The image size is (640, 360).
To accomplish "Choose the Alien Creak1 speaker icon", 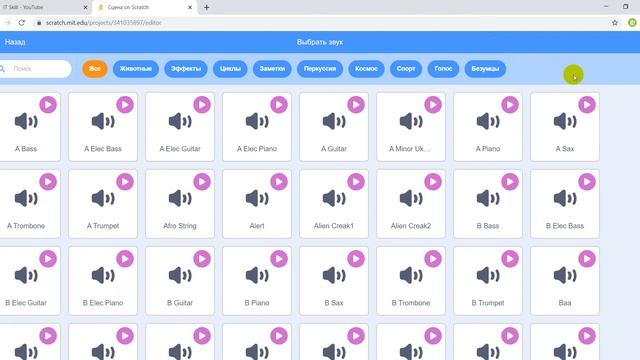I will (334, 199).
